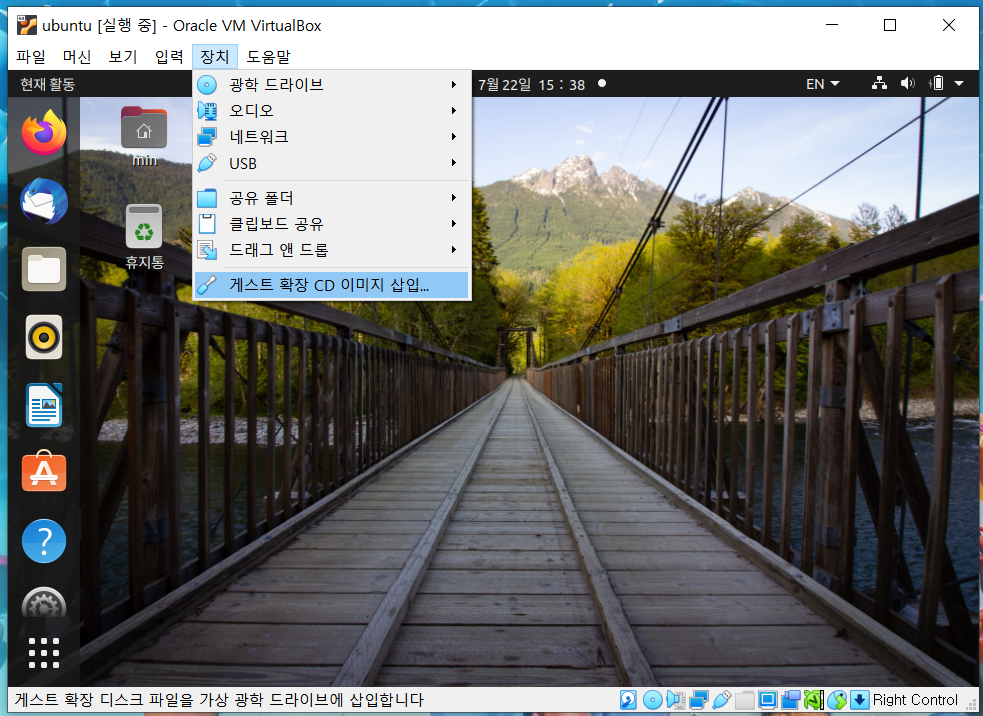Click the guest network icon in top panel
Image resolution: width=983 pixels, height=716 pixels.
(x=880, y=83)
